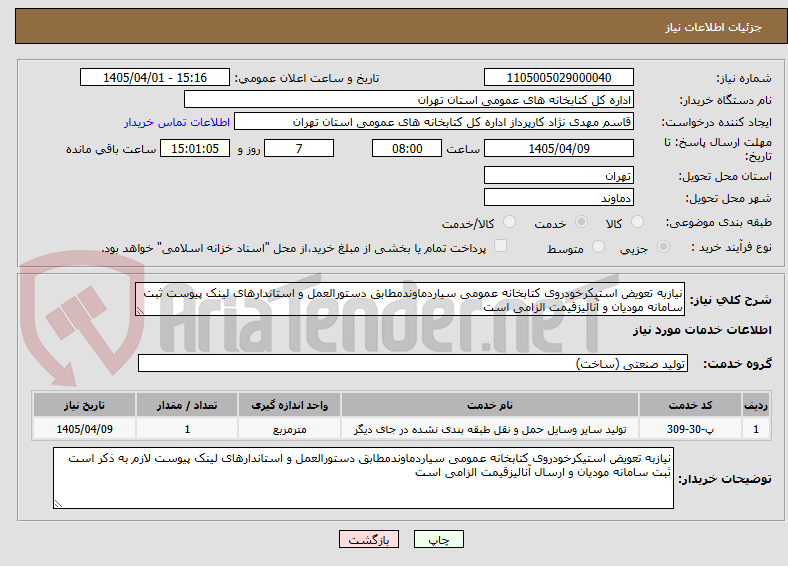
Task: Click the چاپ print button
Action: tap(439, 539)
